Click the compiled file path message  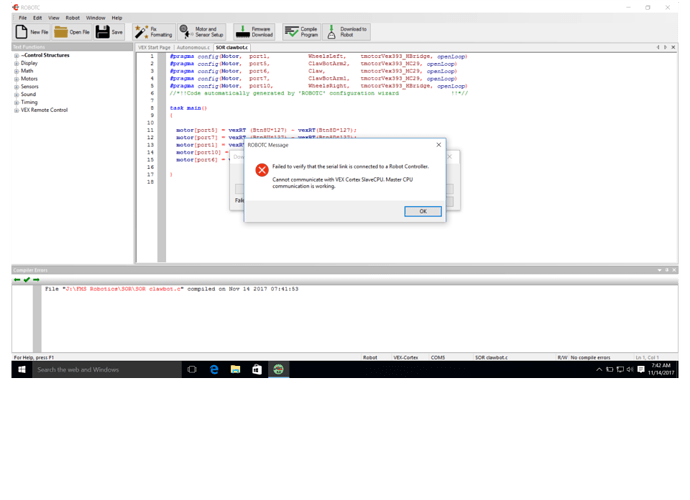point(172,289)
